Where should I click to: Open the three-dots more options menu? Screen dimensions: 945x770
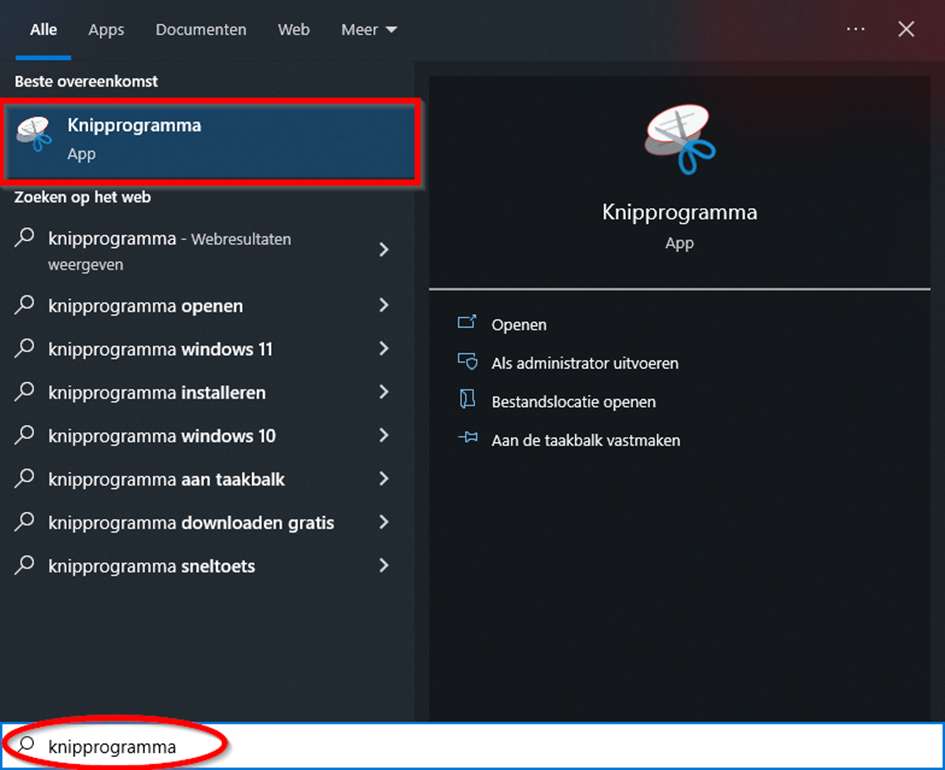[855, 29]
